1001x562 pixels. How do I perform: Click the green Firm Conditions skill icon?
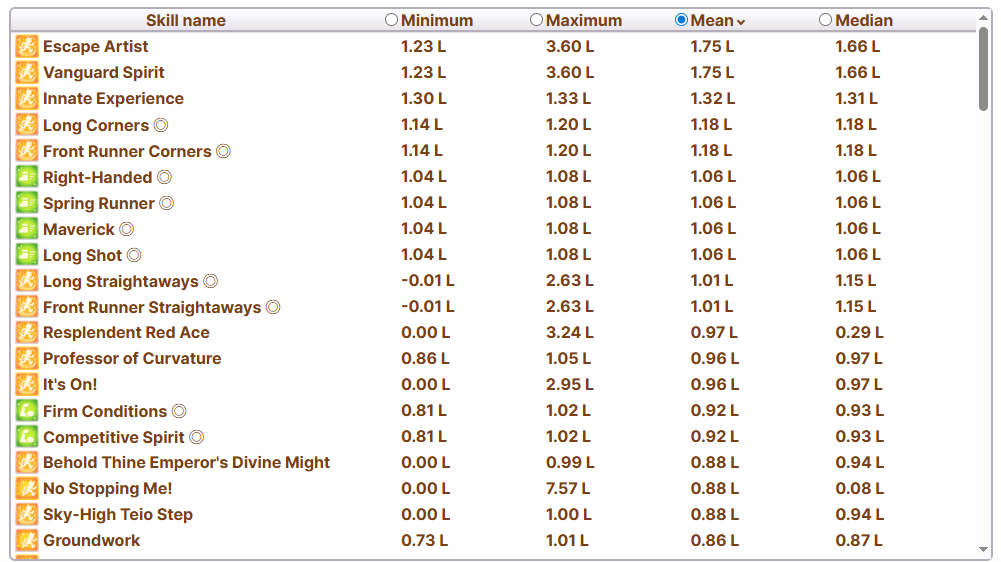point(27,411)
